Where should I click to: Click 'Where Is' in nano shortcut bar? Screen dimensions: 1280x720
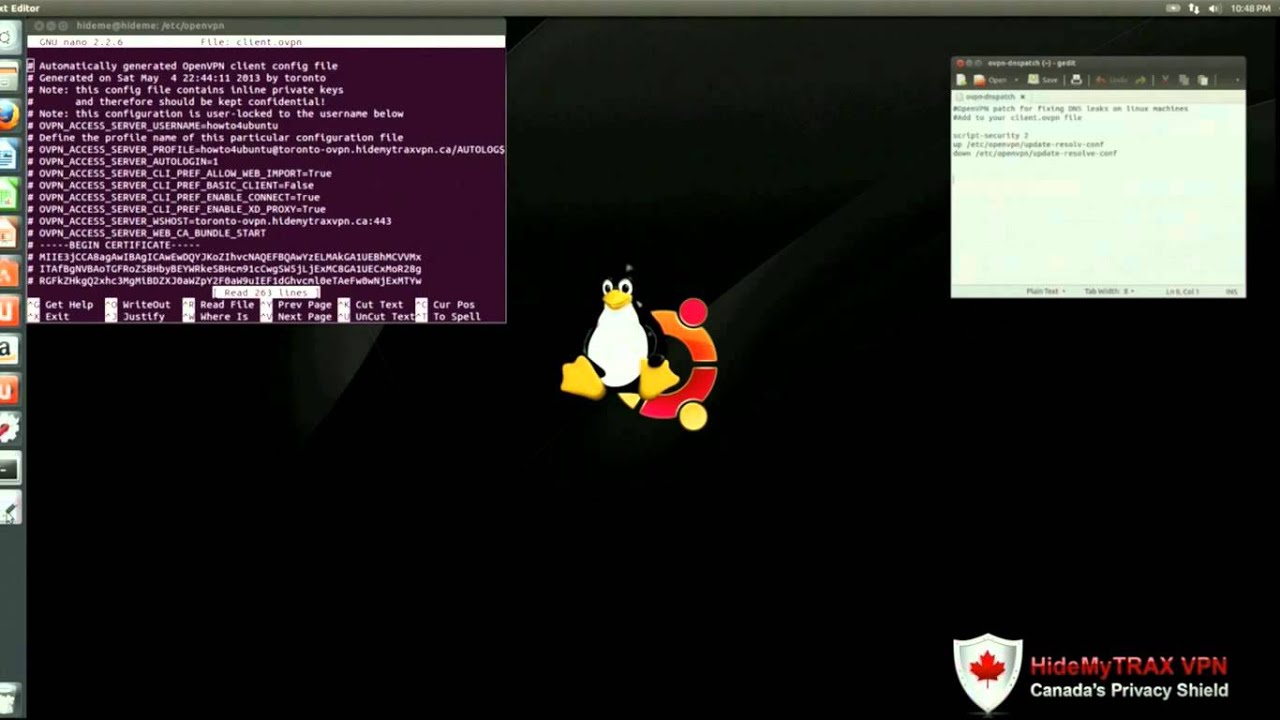(x=224, y=317)
